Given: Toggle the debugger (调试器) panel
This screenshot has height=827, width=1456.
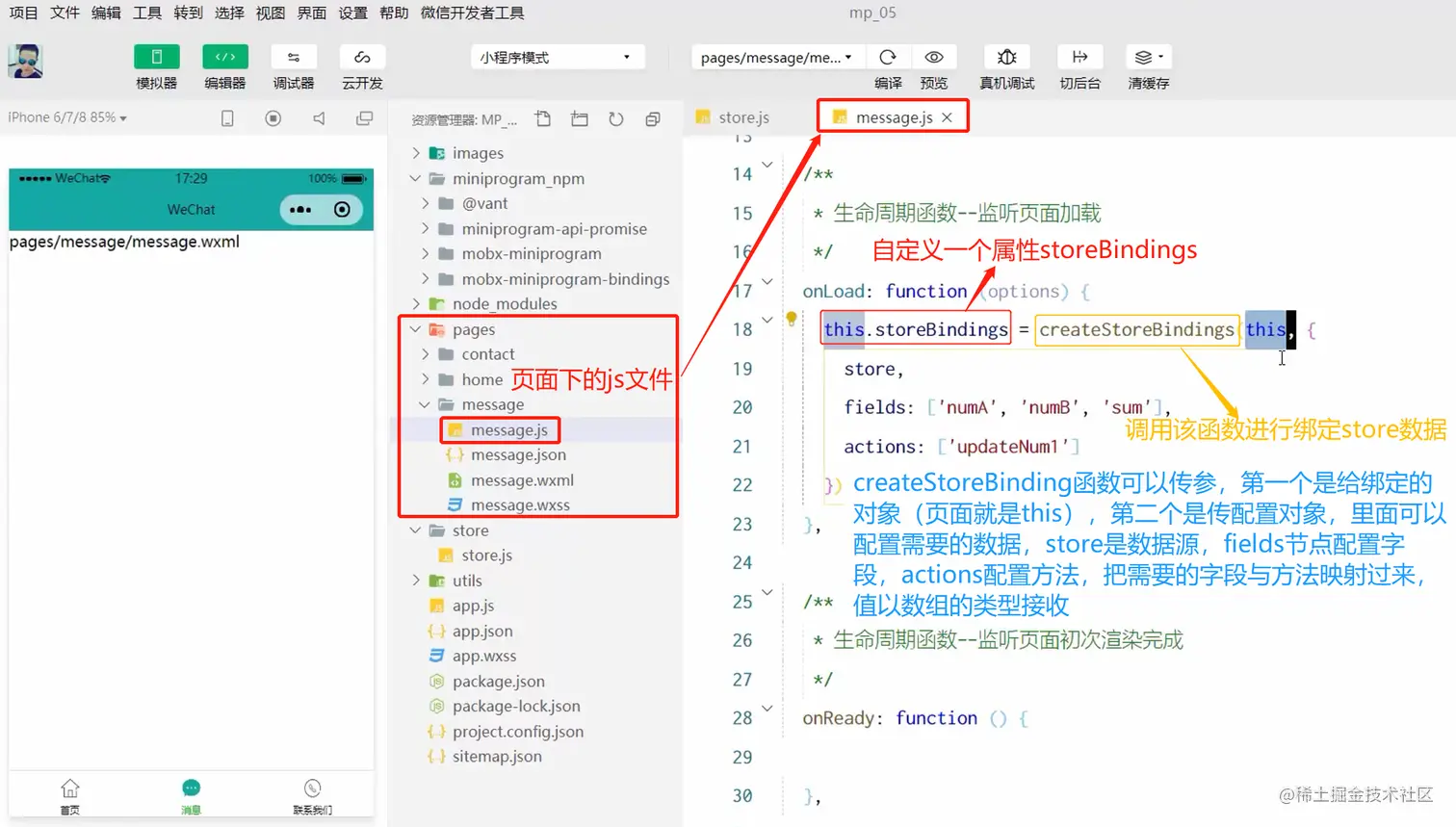Looking at the screenshot, I should point(294,57).
